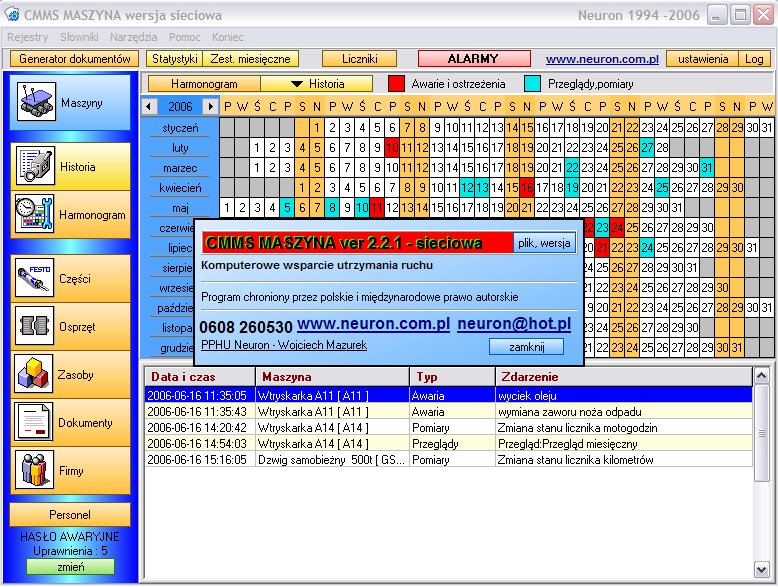Open the Log button
778x587 pixels.
tap(754, 59)
